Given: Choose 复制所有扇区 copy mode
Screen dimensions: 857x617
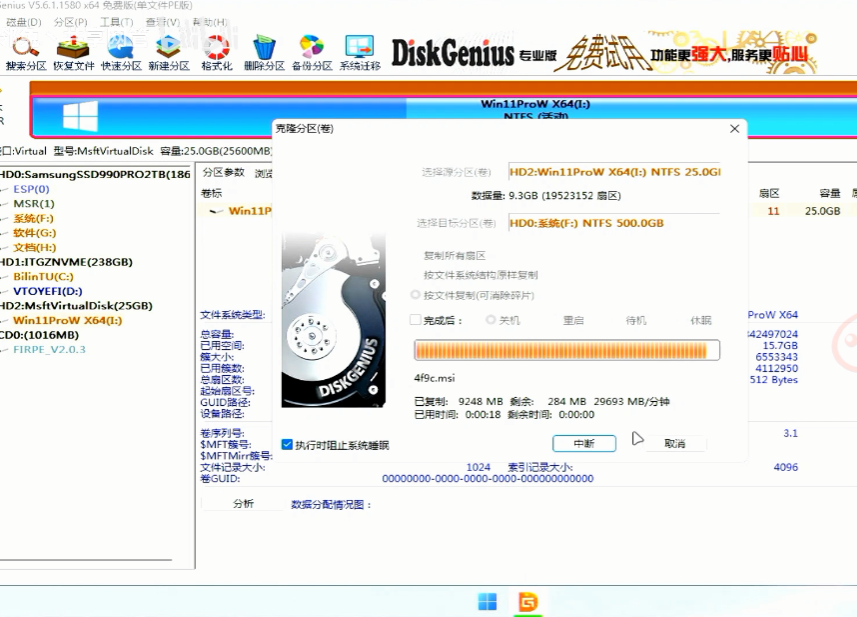Looking at the screenshot, I should pyautogui.click(x=455, y=255).
